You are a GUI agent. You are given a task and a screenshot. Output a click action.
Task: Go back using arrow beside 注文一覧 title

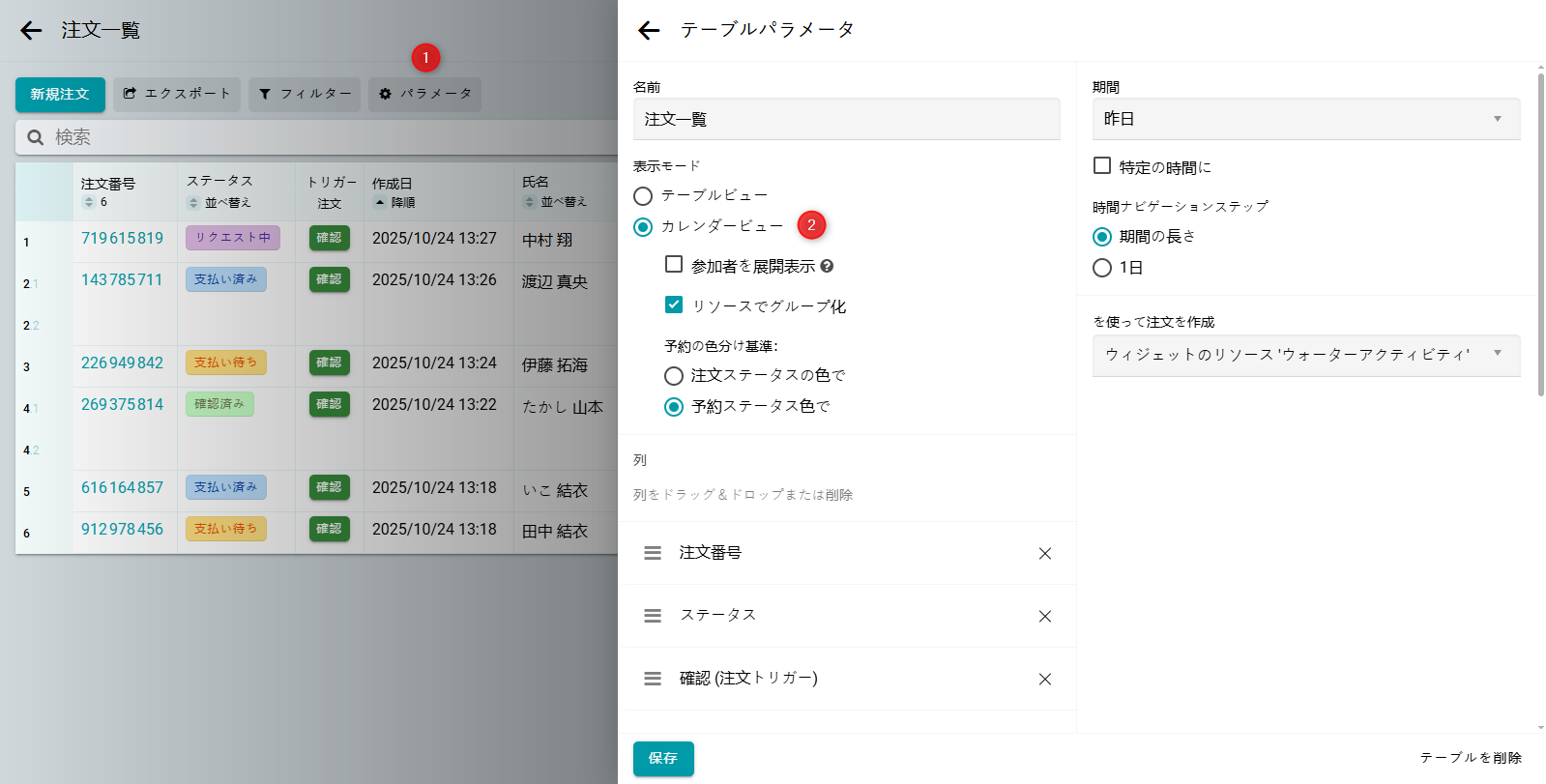coord(31,31)
